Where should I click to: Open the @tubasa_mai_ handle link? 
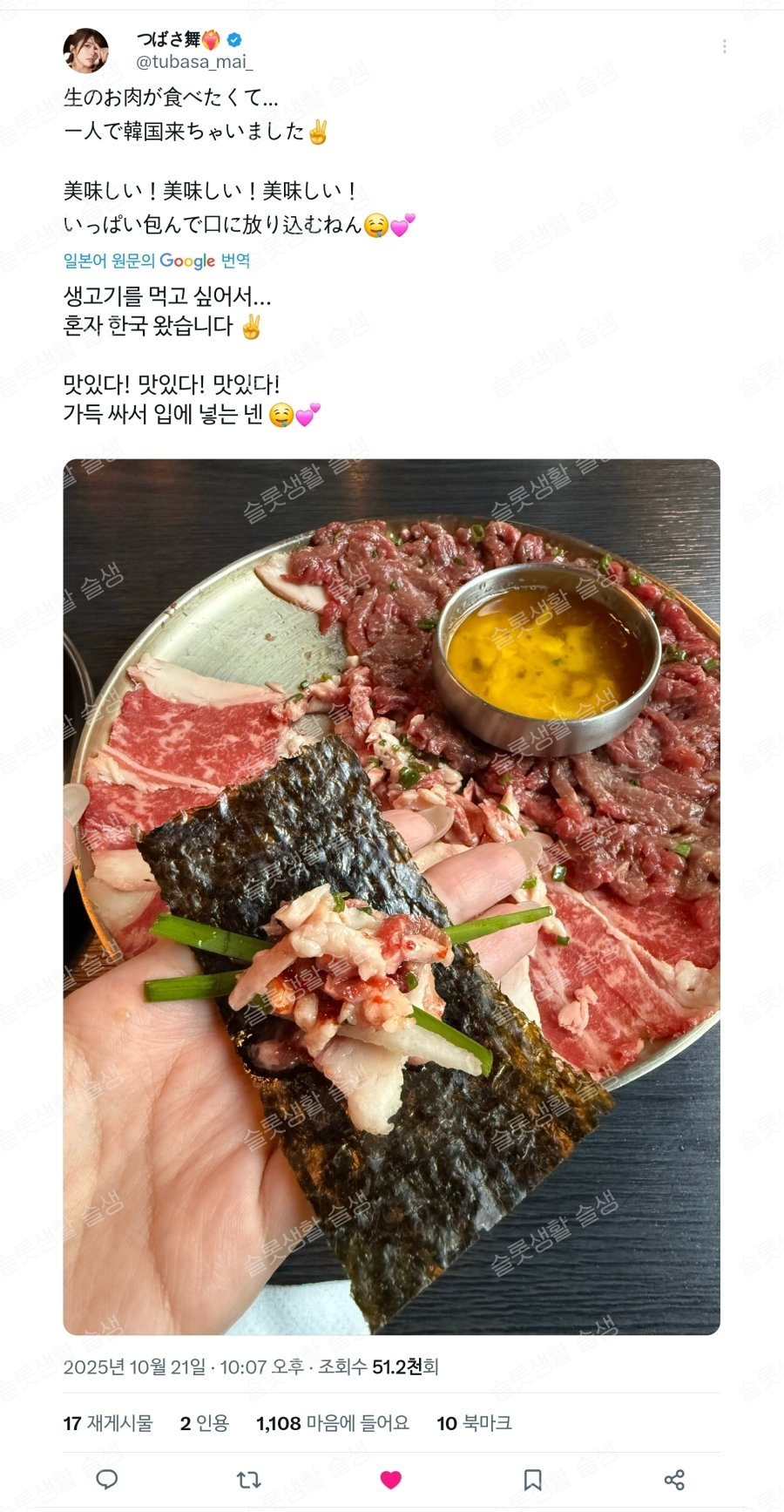tap(194, 62)
